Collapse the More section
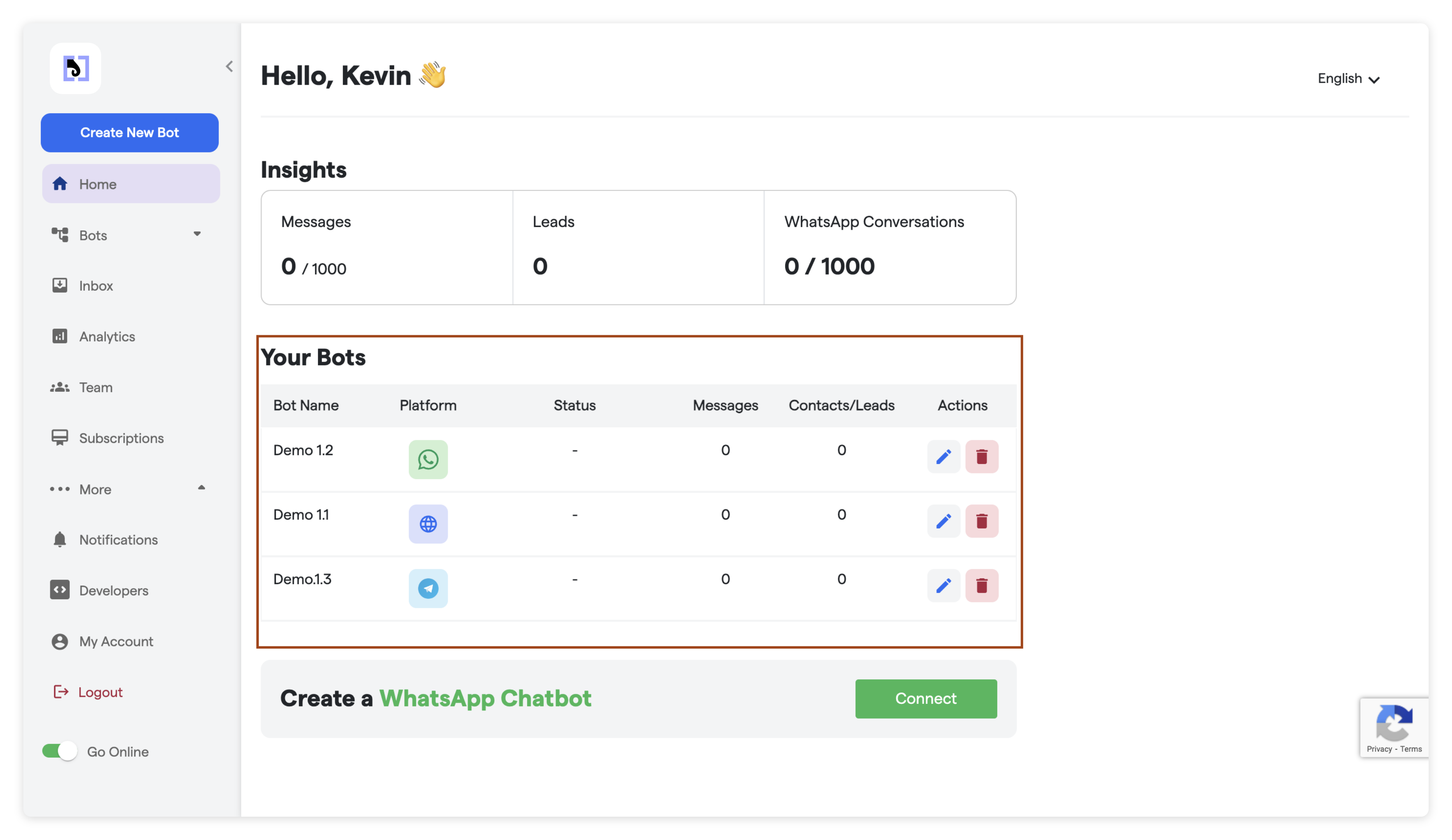The width and height of the screenshot is (1452, 840). coord(201,488)
